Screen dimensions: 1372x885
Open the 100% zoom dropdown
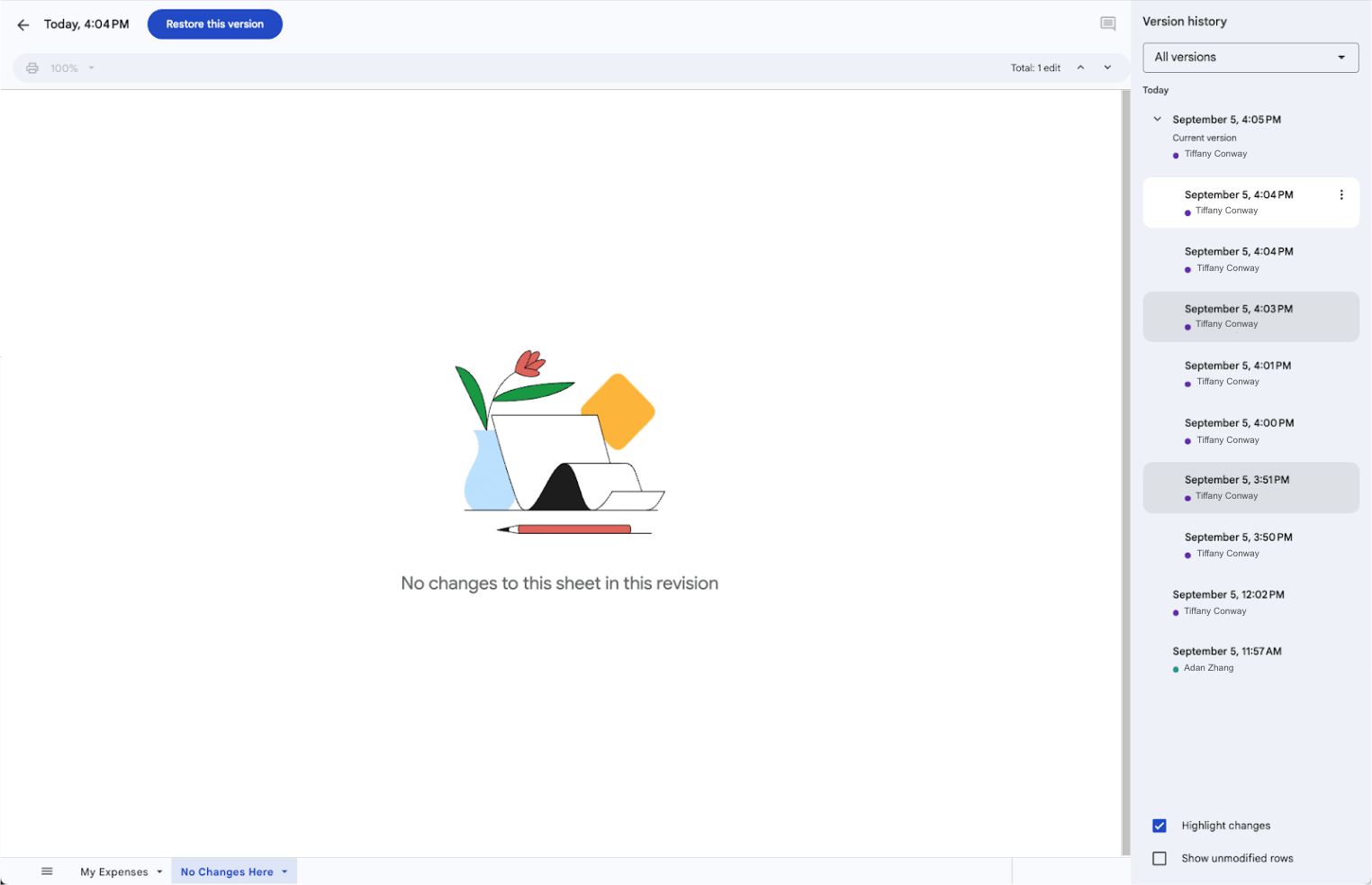pyautogui.click(x=72, y=68)
